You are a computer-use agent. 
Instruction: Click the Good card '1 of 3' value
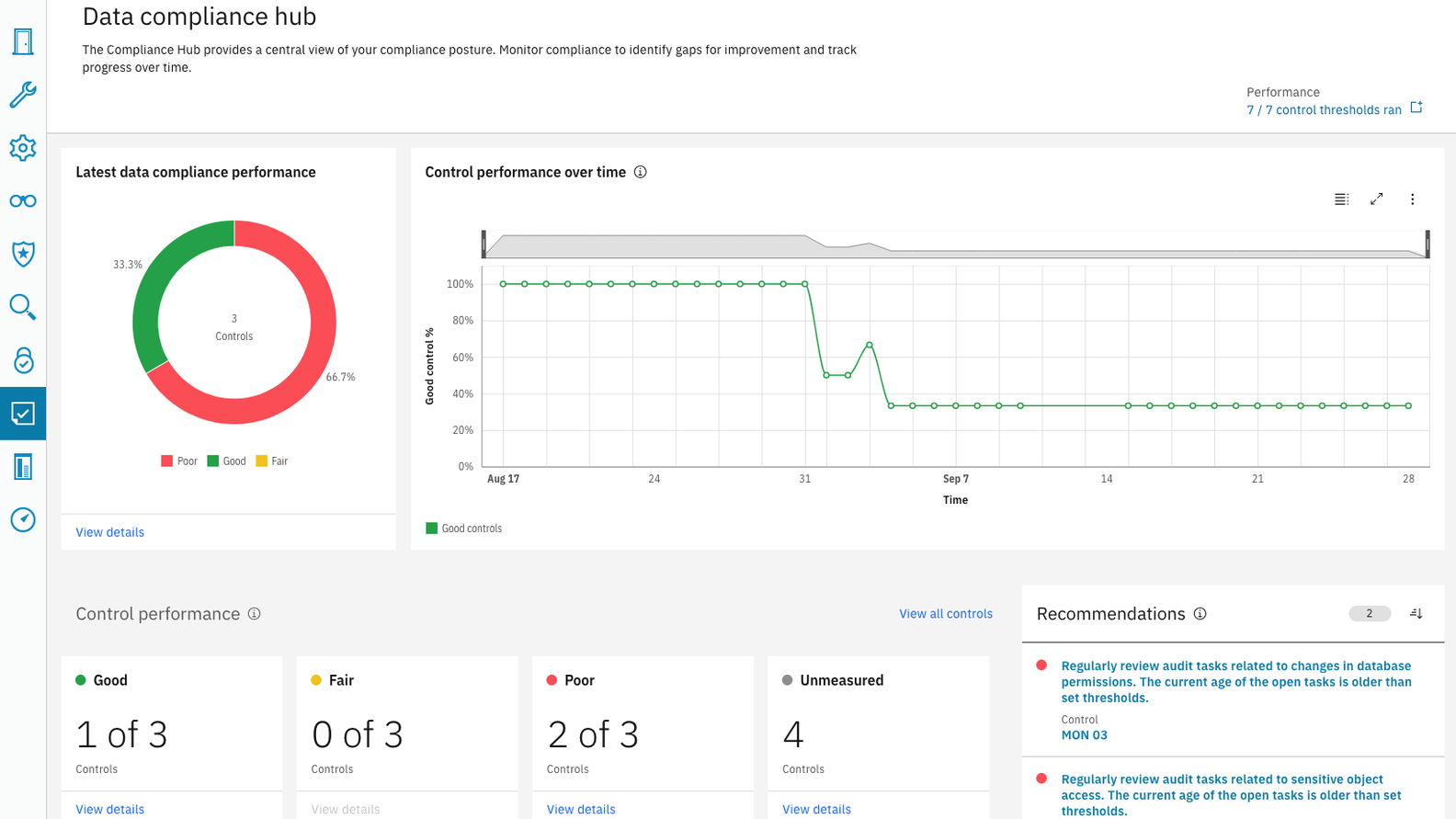tap(121, 734)
